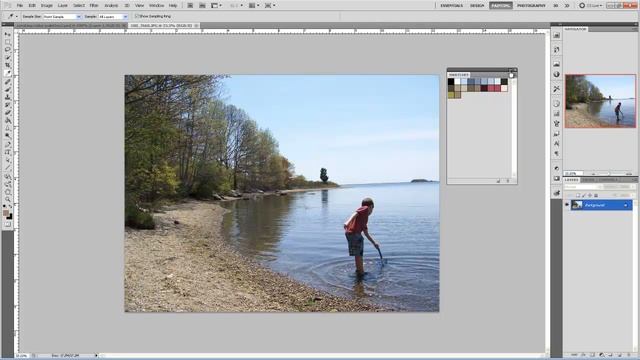Viewport: 640px width, 360px height.
Task: Open the Eyedropper tool preset picker
Action: coord(12,17)
